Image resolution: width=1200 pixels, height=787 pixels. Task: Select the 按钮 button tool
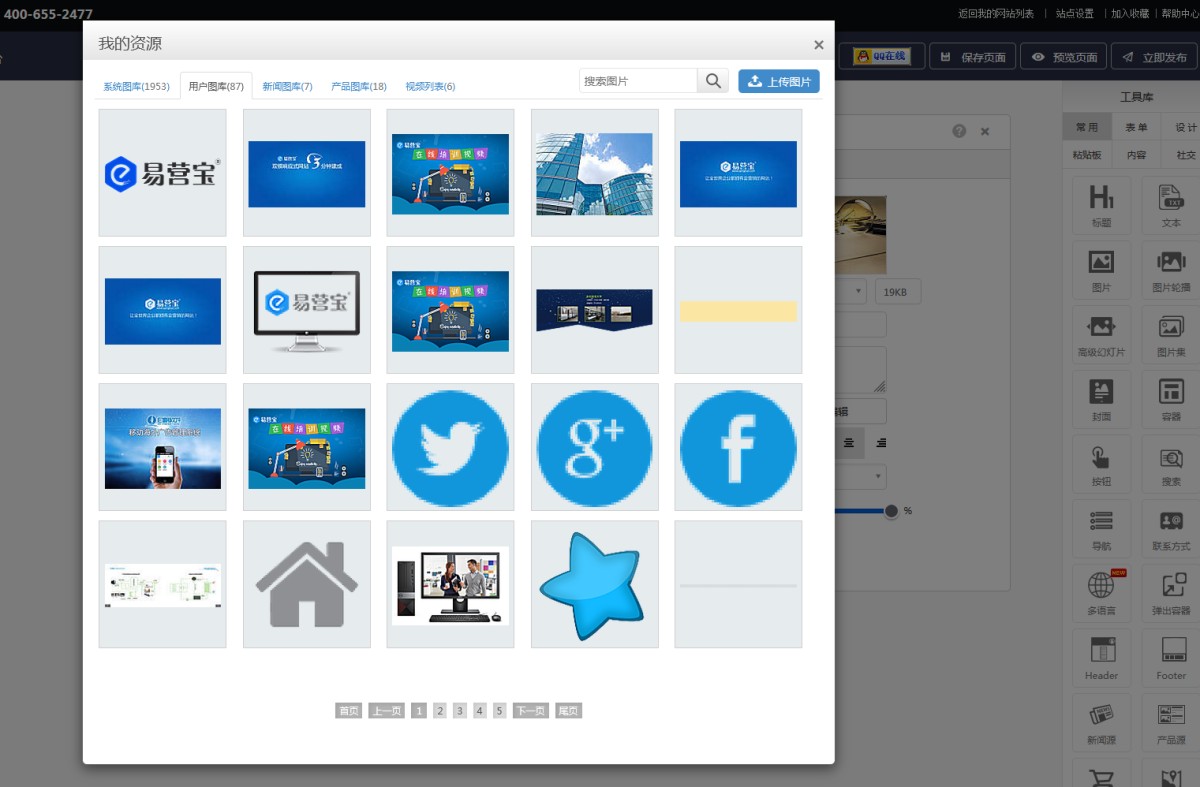click(1101, 465)
